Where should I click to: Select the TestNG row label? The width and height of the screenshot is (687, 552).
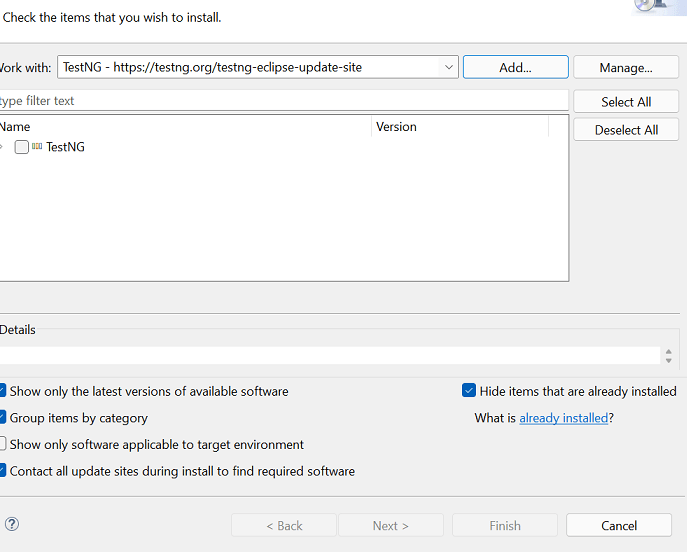pyautogui.click(x=65, y=147)
